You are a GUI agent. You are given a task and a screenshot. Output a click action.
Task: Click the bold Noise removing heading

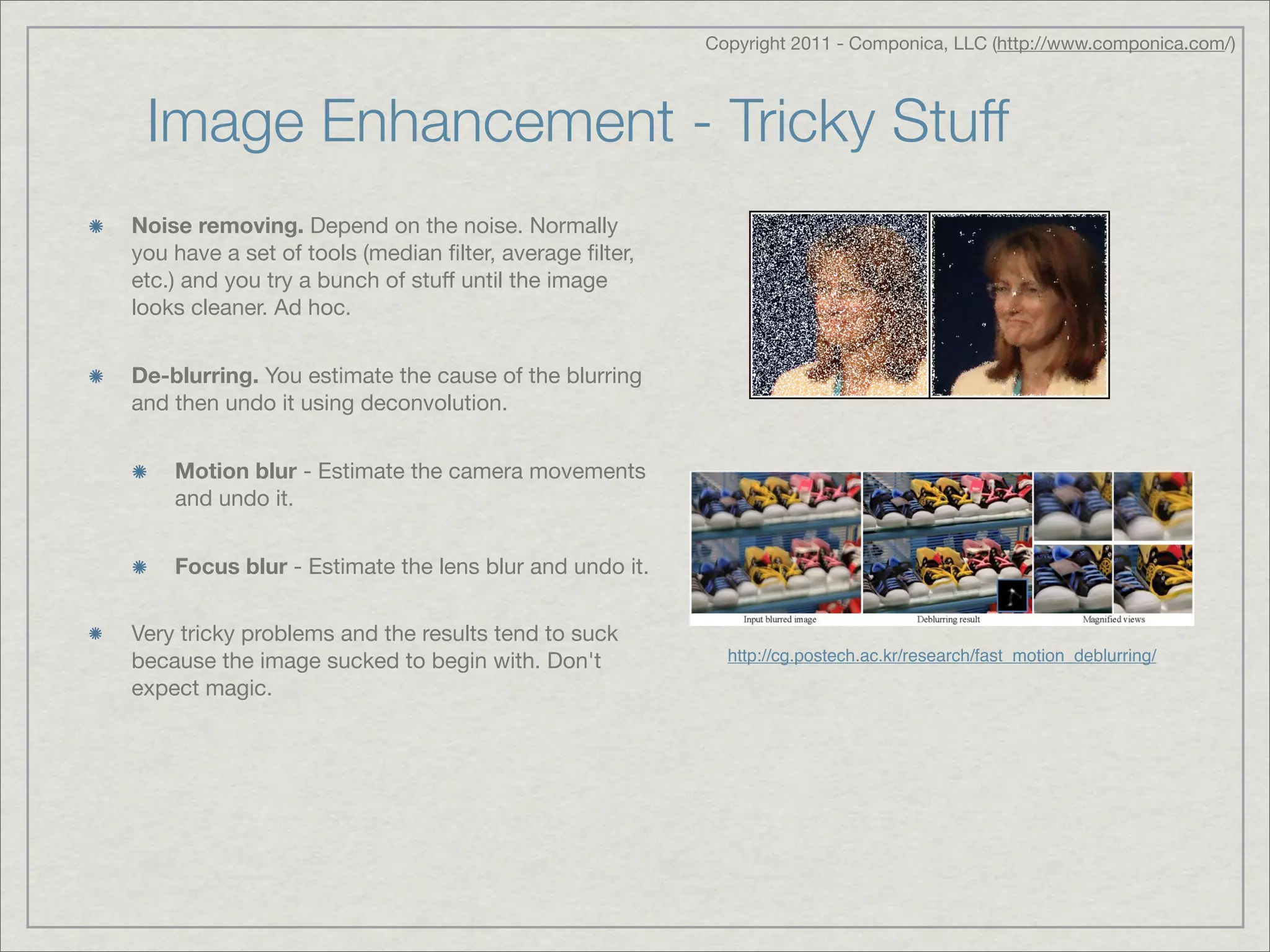coord(217,226)
